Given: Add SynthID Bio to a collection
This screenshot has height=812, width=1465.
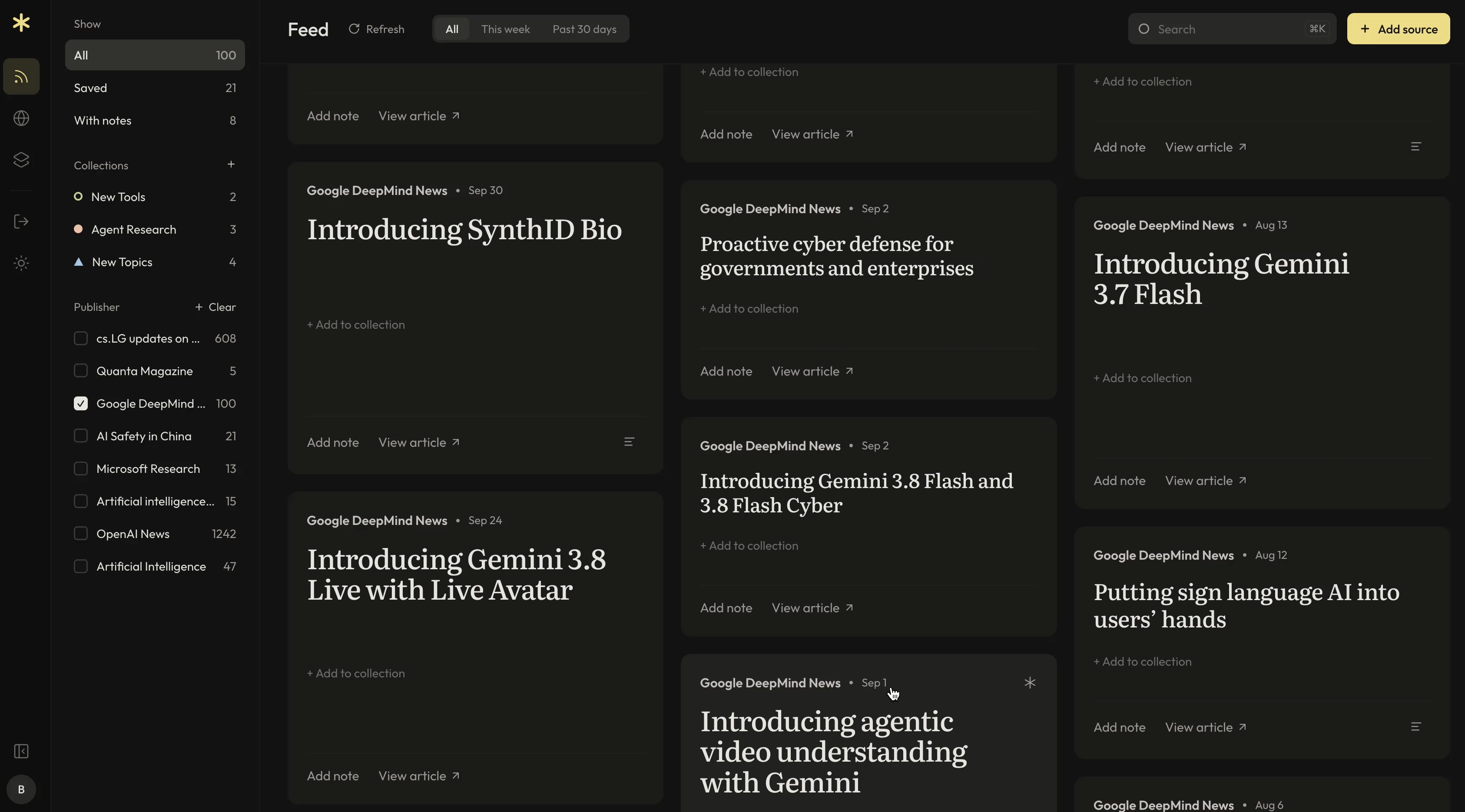Looking at the screenshot, I should click(356, 324).
